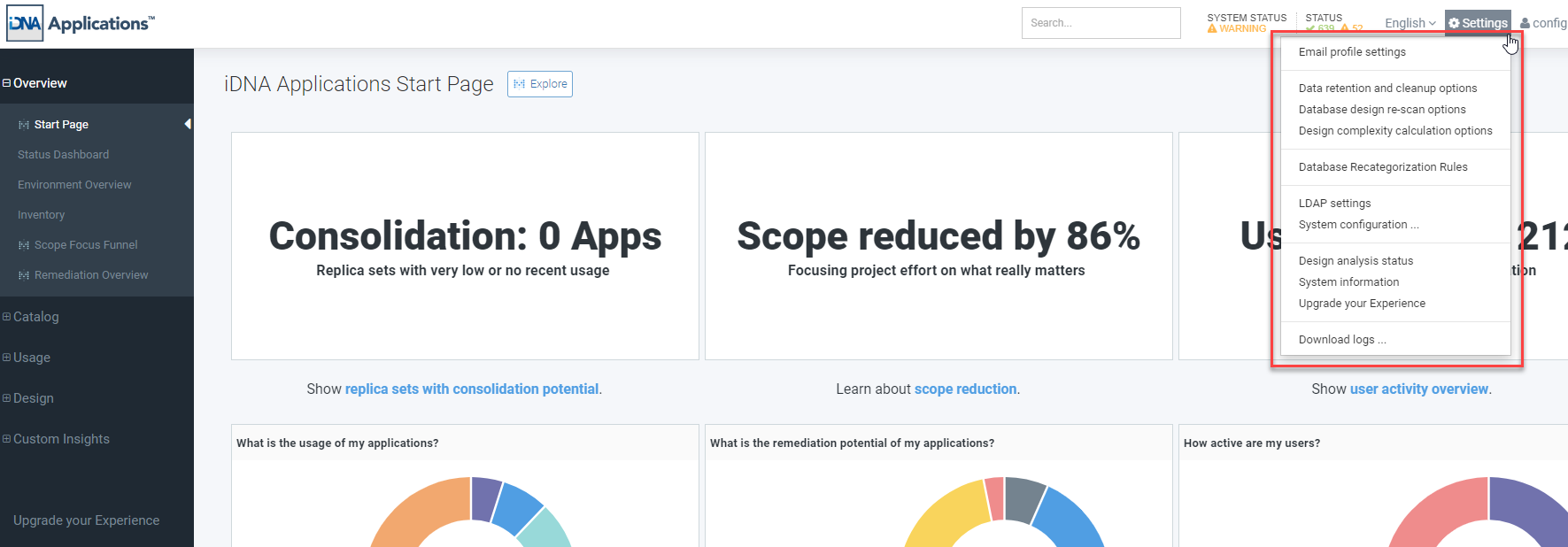Expand the Usage sidebar section
The width and height of the screenshot is (1568, 547).
(x=6, y=358)
